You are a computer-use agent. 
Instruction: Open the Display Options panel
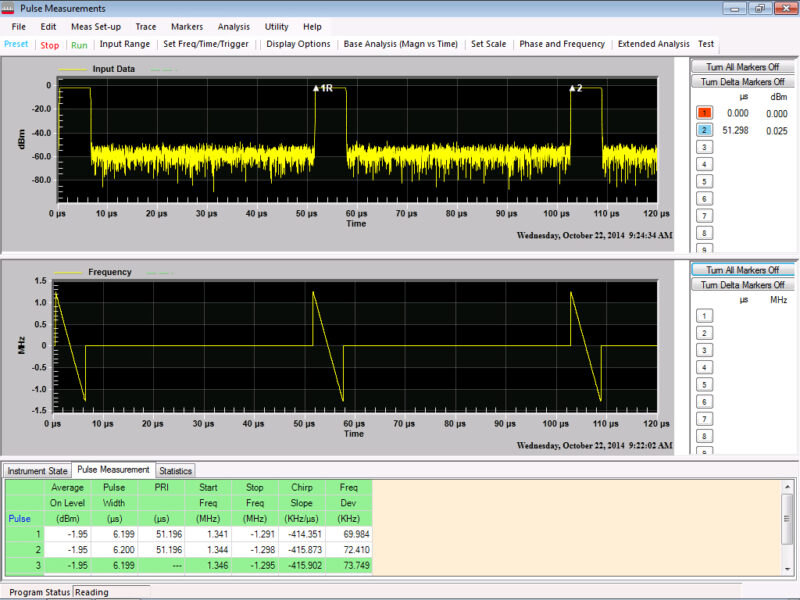(298, 44)
